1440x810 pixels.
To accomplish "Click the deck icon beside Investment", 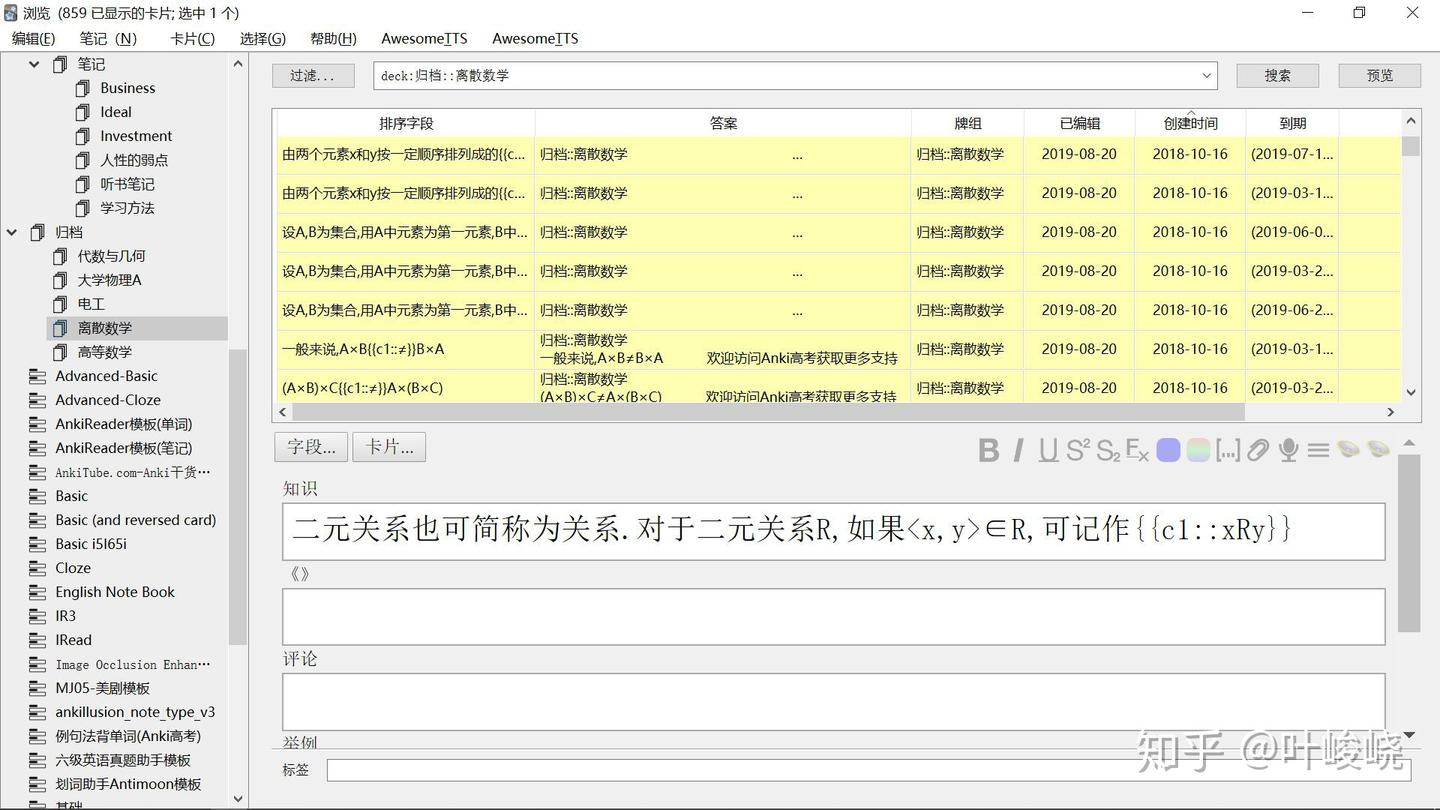I will (x=83, y=136).
